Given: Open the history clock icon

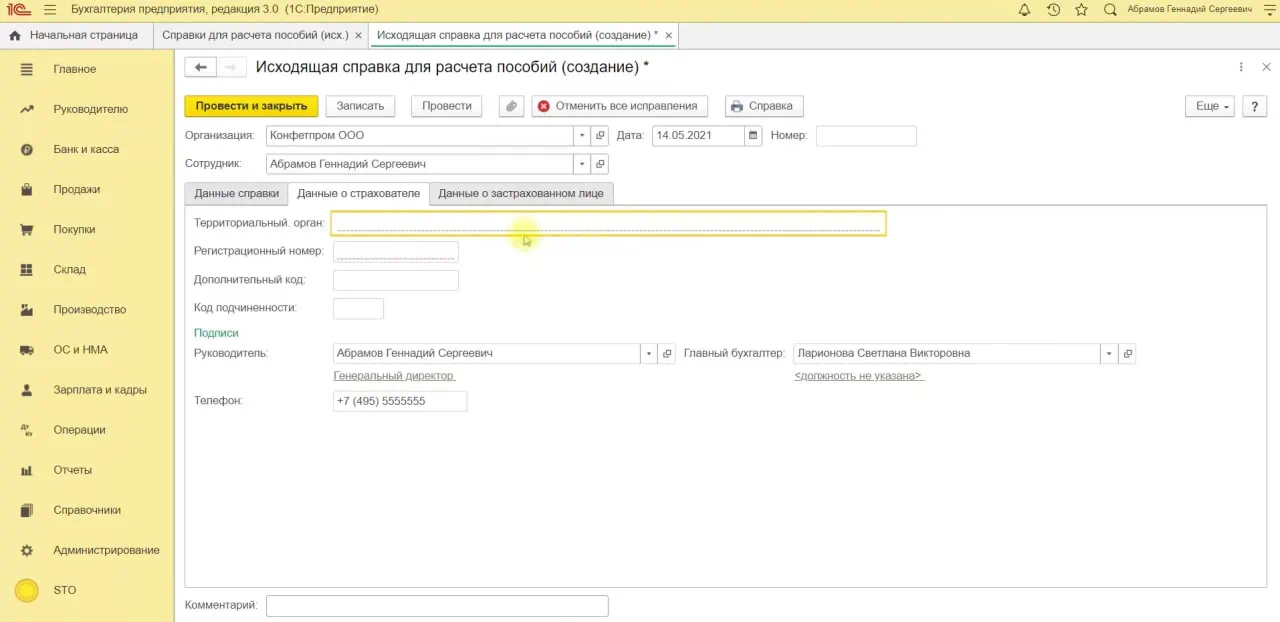Looking at the screenshot, I should pos(1053,10).
